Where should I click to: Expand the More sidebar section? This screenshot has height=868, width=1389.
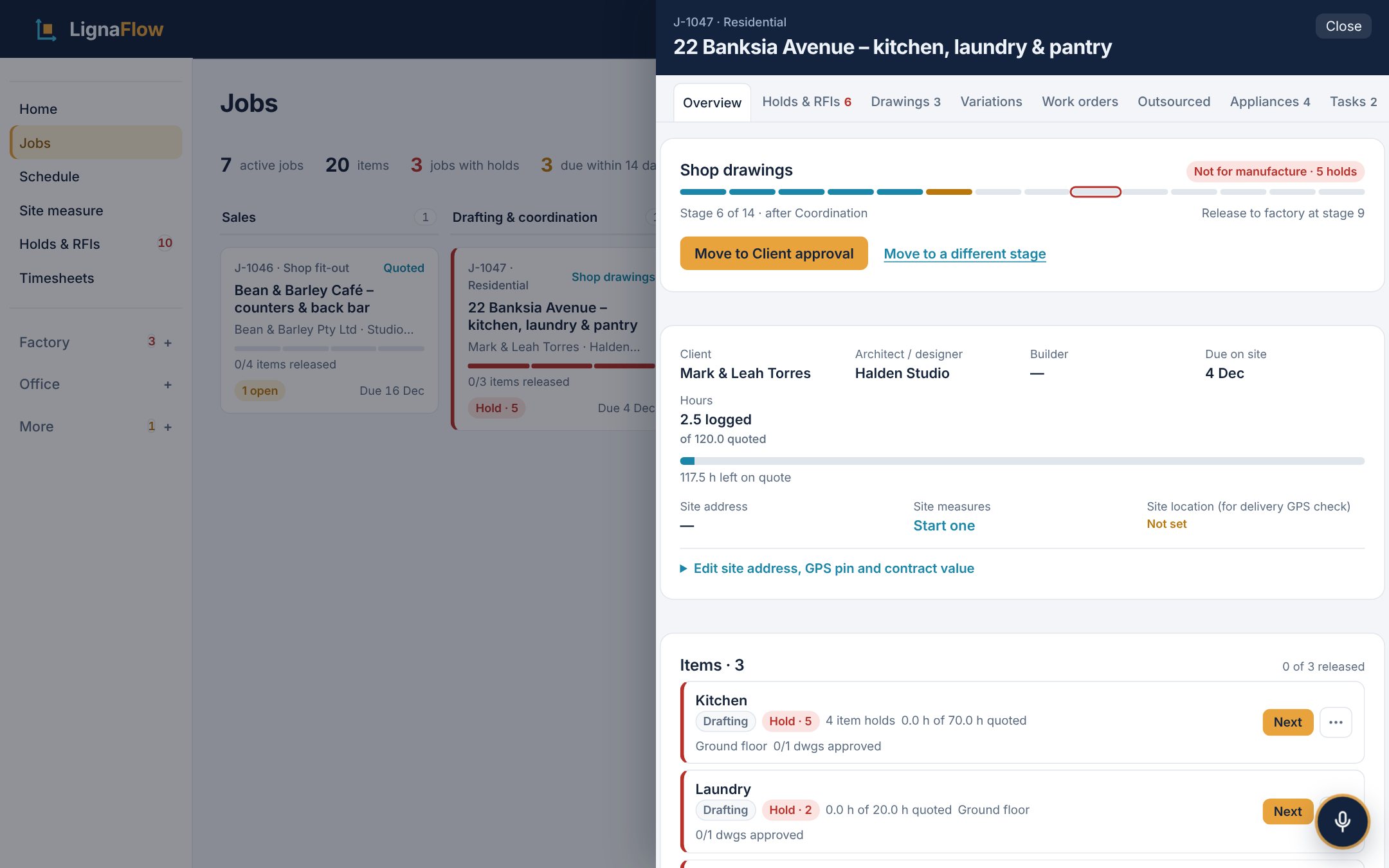(168, 427)
